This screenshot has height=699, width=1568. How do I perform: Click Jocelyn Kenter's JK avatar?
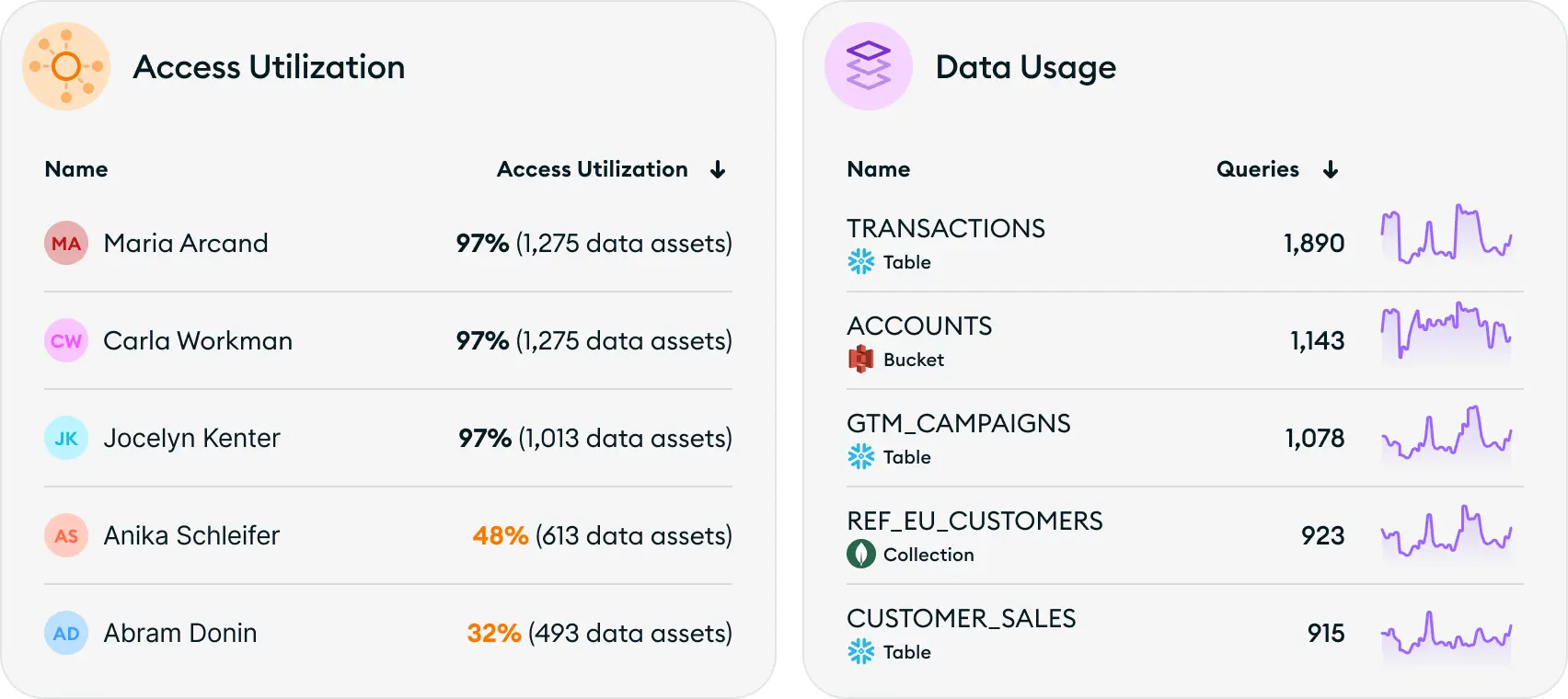66,438
